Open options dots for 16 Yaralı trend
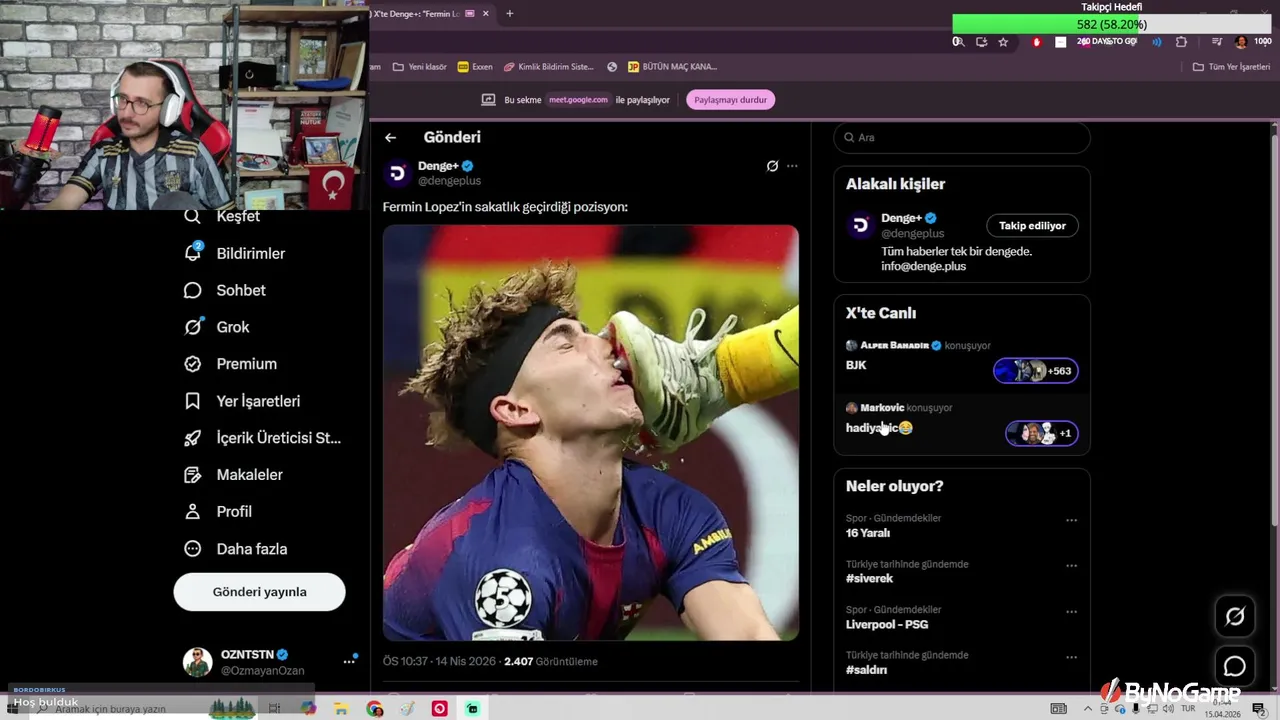 (x=1071, y=520)
